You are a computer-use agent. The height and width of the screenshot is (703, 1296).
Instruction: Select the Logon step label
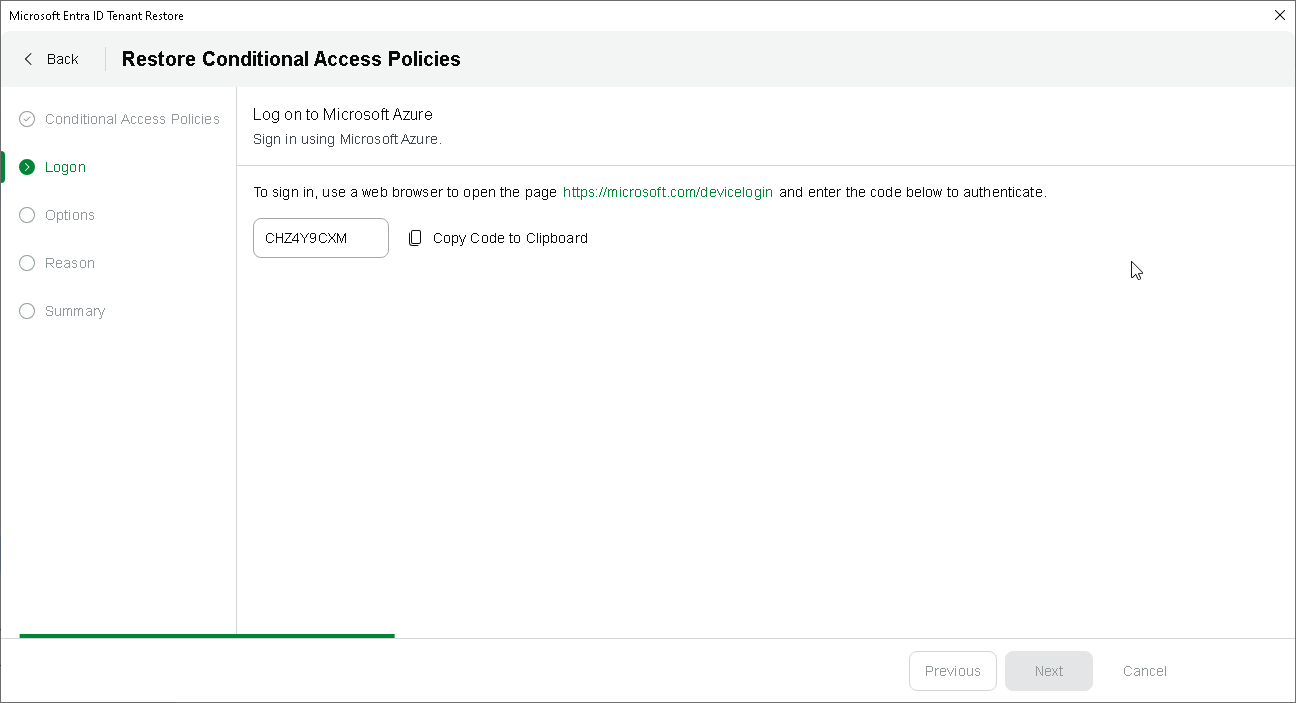tap(65, 167)
